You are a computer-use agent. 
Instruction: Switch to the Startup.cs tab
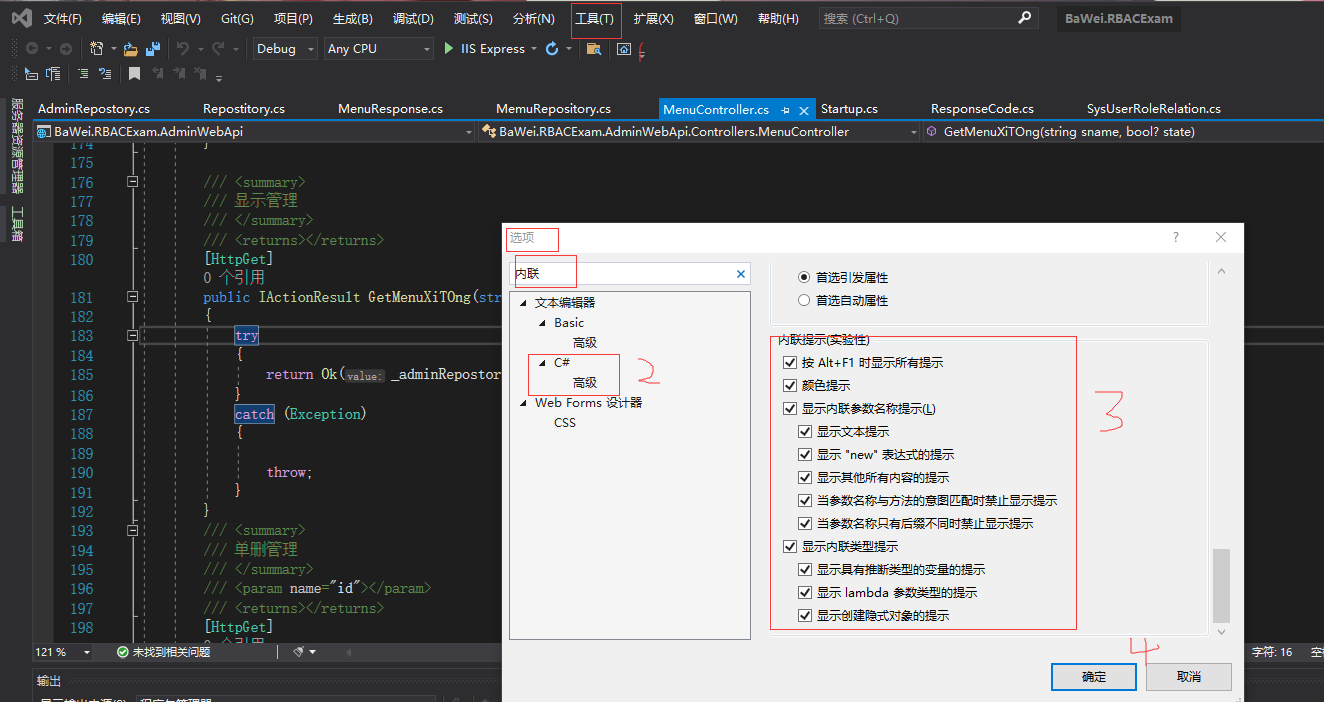click(x=849, y=109)
